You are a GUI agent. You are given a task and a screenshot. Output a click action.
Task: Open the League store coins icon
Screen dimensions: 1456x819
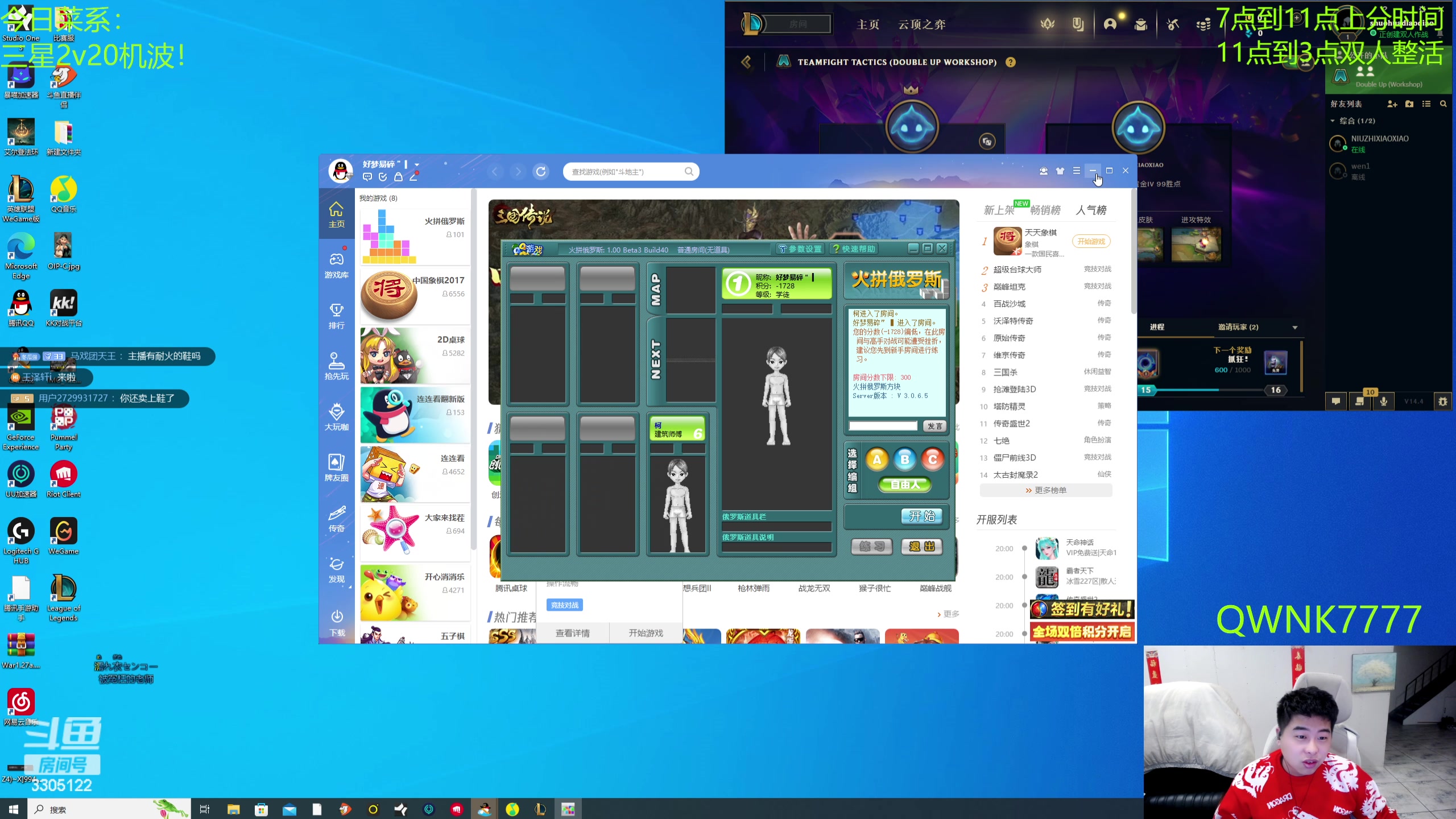[x=1203, y=24]
